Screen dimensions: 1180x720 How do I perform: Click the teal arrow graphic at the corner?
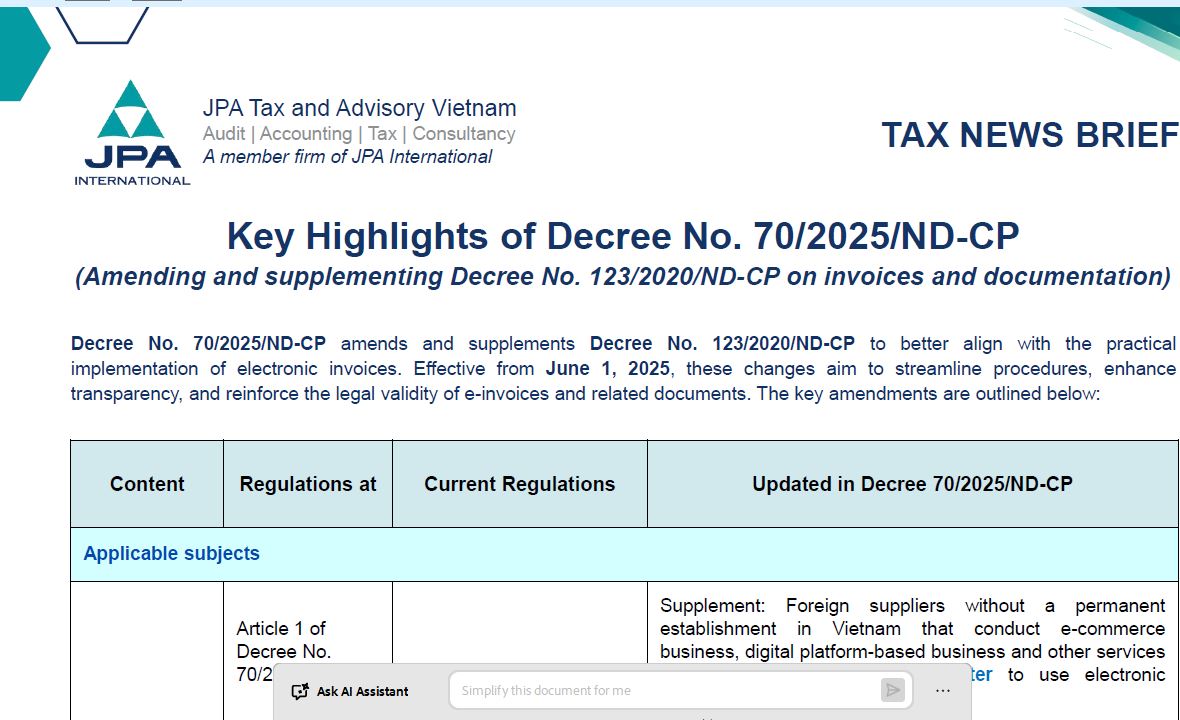(x=23, y=53)
